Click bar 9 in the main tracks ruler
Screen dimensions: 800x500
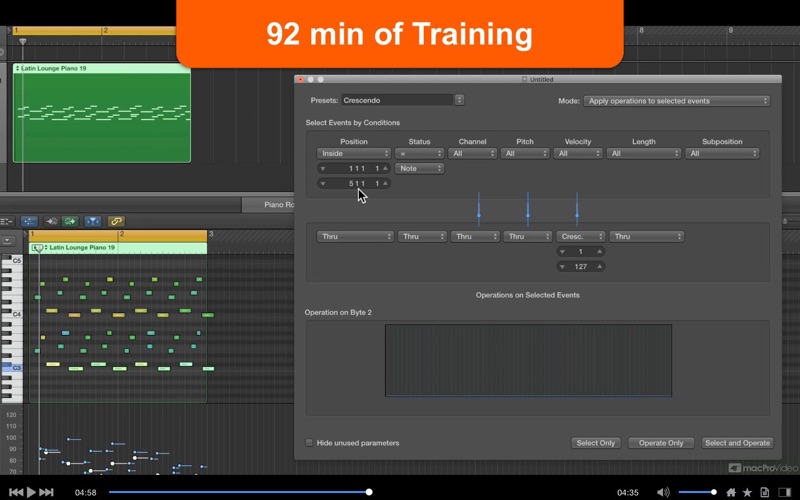click(731, 30)
